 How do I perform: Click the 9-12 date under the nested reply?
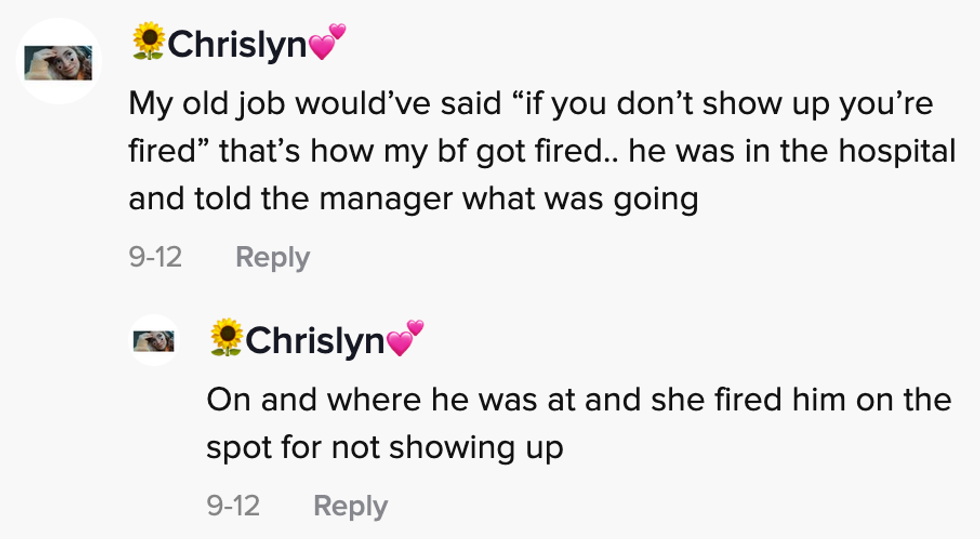click(x=233, y=506)
